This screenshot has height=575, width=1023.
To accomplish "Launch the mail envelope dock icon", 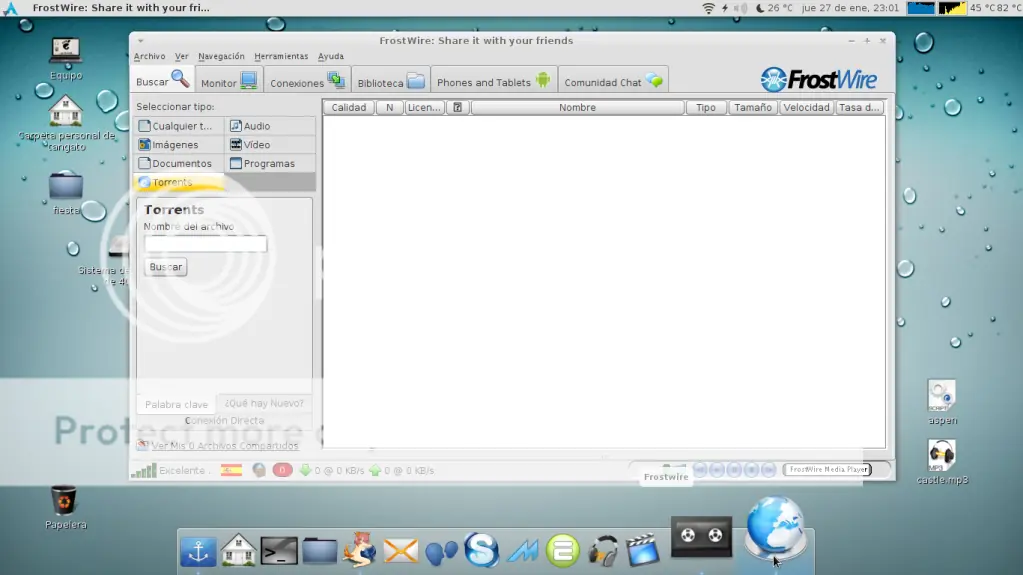I will tap(400, 552).
